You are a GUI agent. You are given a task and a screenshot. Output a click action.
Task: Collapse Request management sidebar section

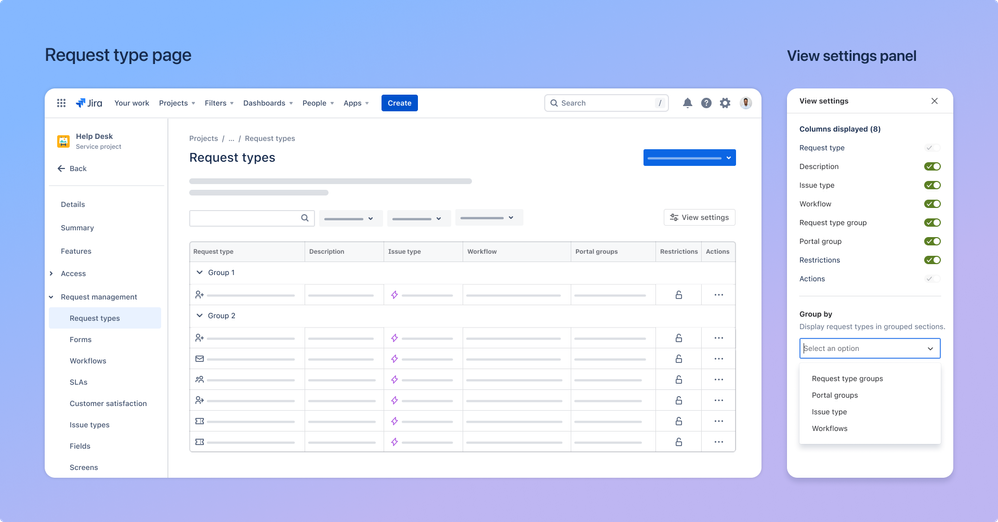pyautogui.click(x=52, y=297)
